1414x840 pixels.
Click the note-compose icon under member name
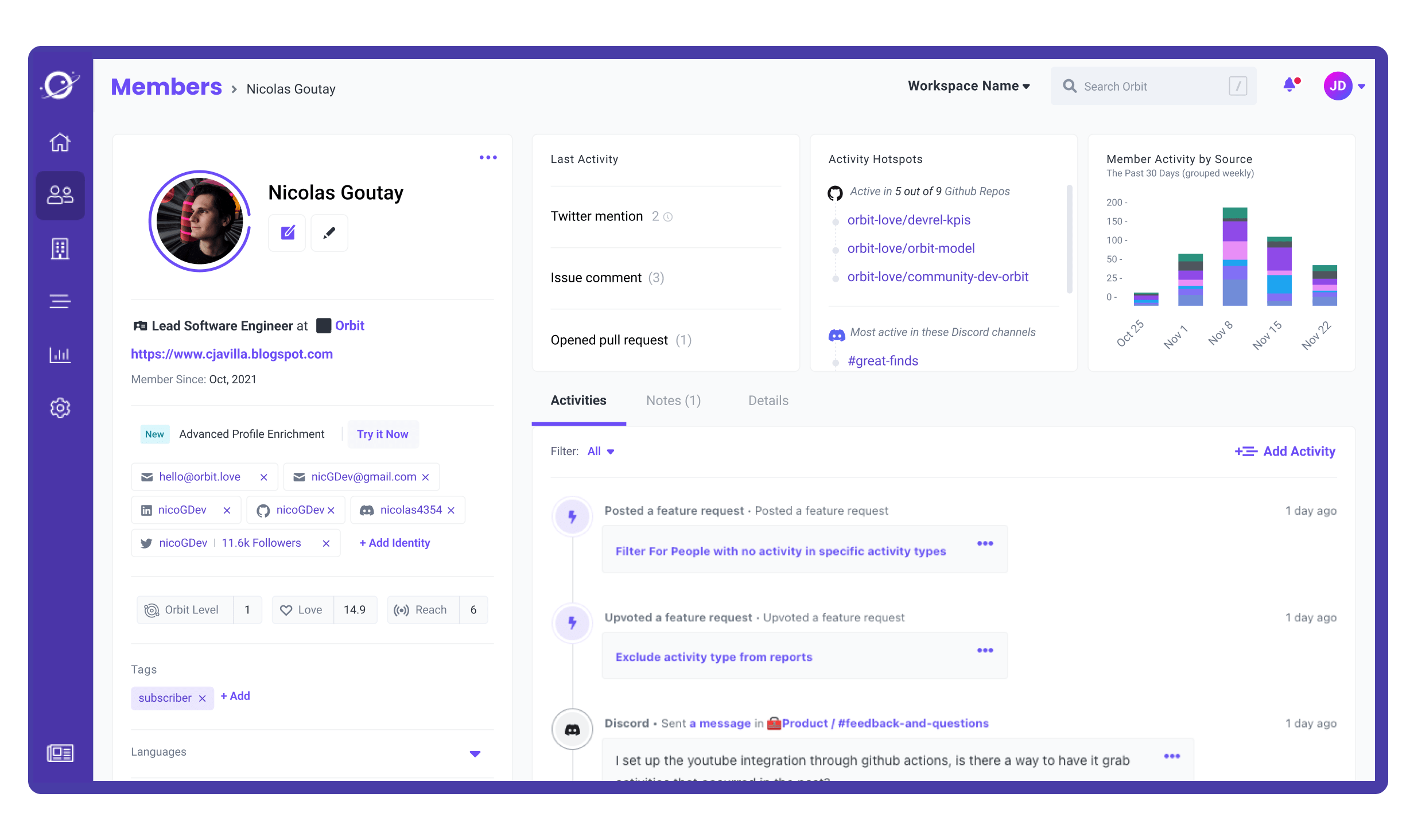click(x=287, y=233)
